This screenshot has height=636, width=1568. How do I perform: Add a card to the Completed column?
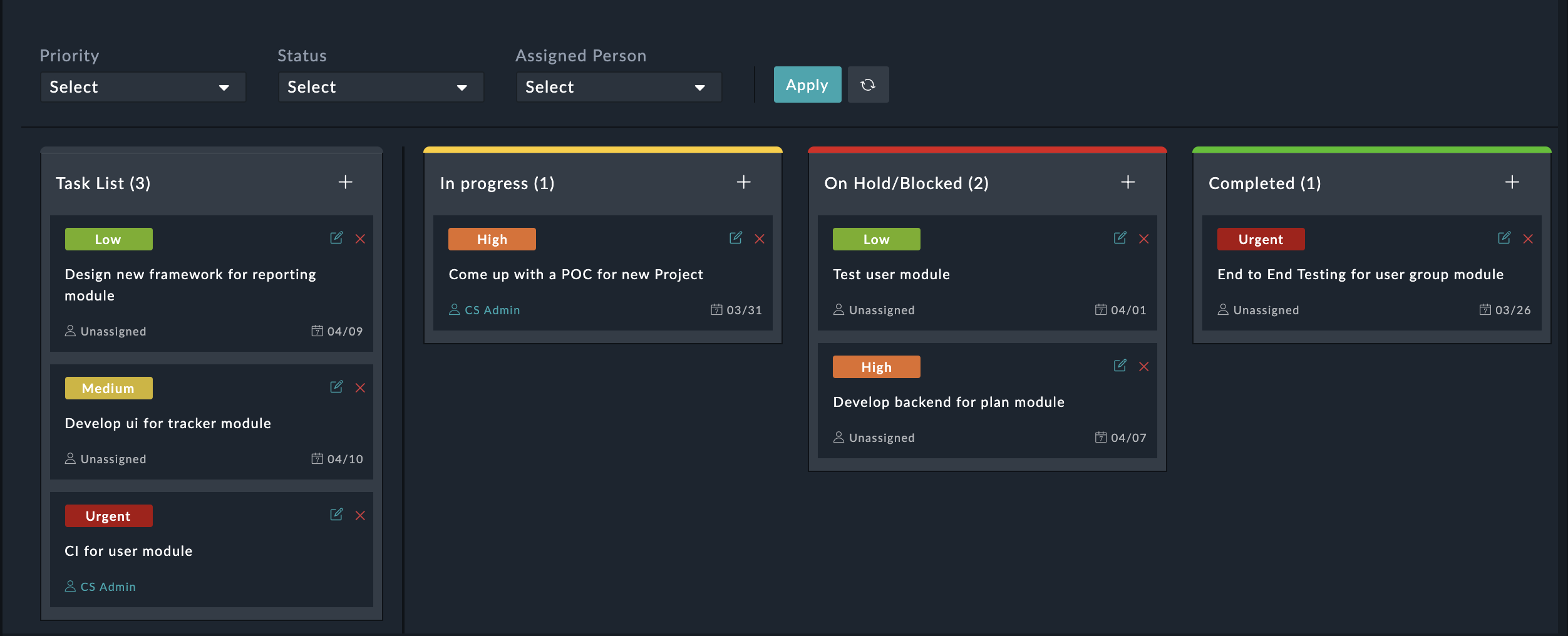1512,182
